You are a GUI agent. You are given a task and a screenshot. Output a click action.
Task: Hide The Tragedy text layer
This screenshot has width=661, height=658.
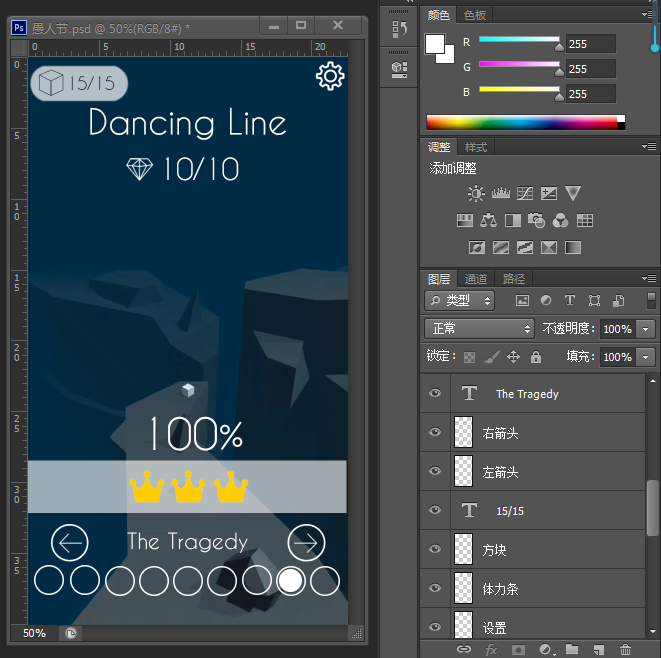435,393
